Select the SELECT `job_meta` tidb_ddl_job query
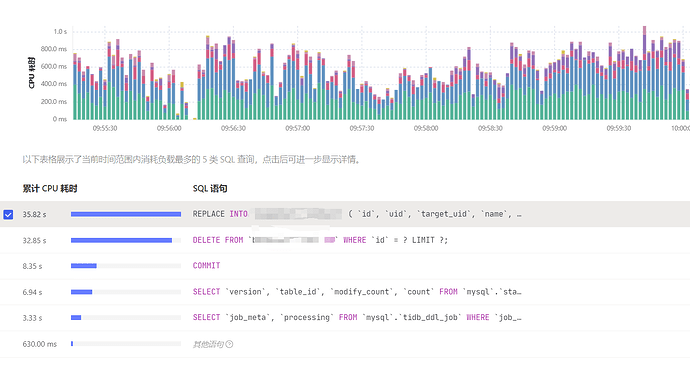Screen dimensions: 690x365 click(x=357, y=317)
